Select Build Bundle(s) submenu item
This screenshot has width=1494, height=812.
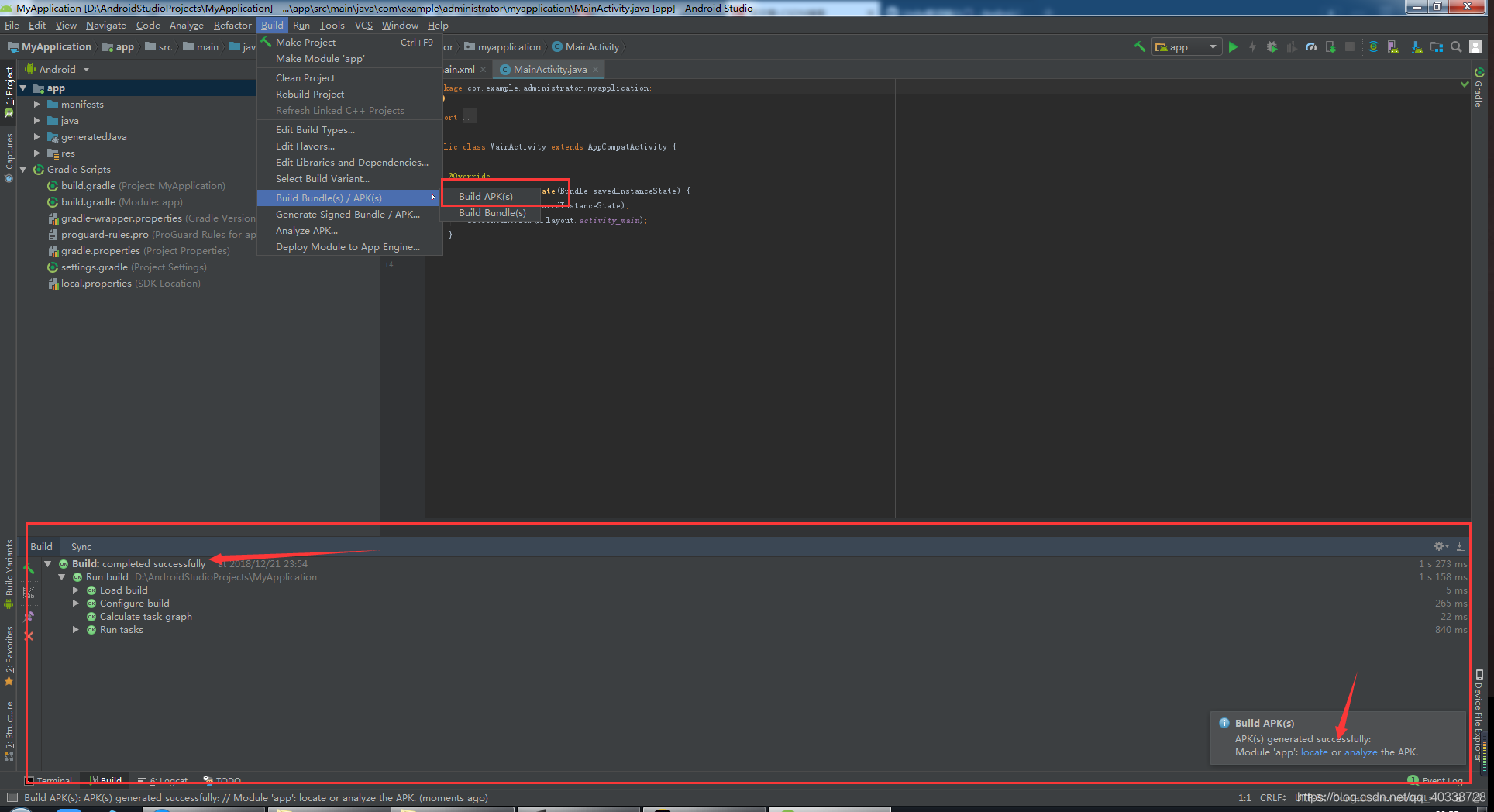point(491,212)
